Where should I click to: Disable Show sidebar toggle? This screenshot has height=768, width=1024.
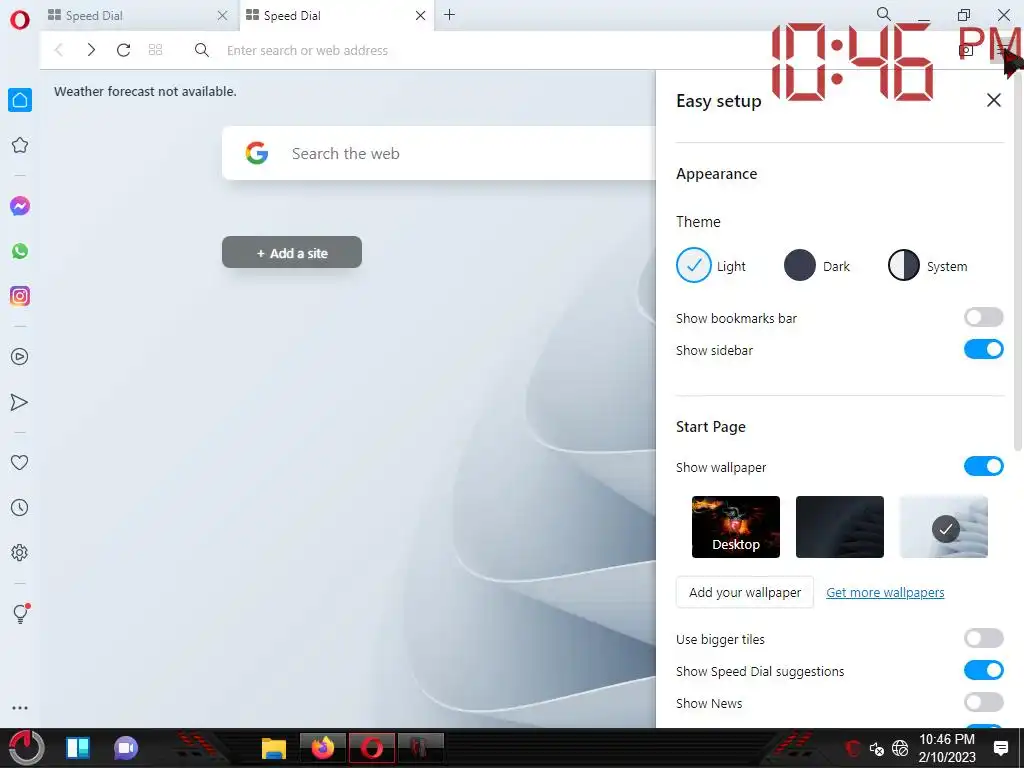[984, 349]
